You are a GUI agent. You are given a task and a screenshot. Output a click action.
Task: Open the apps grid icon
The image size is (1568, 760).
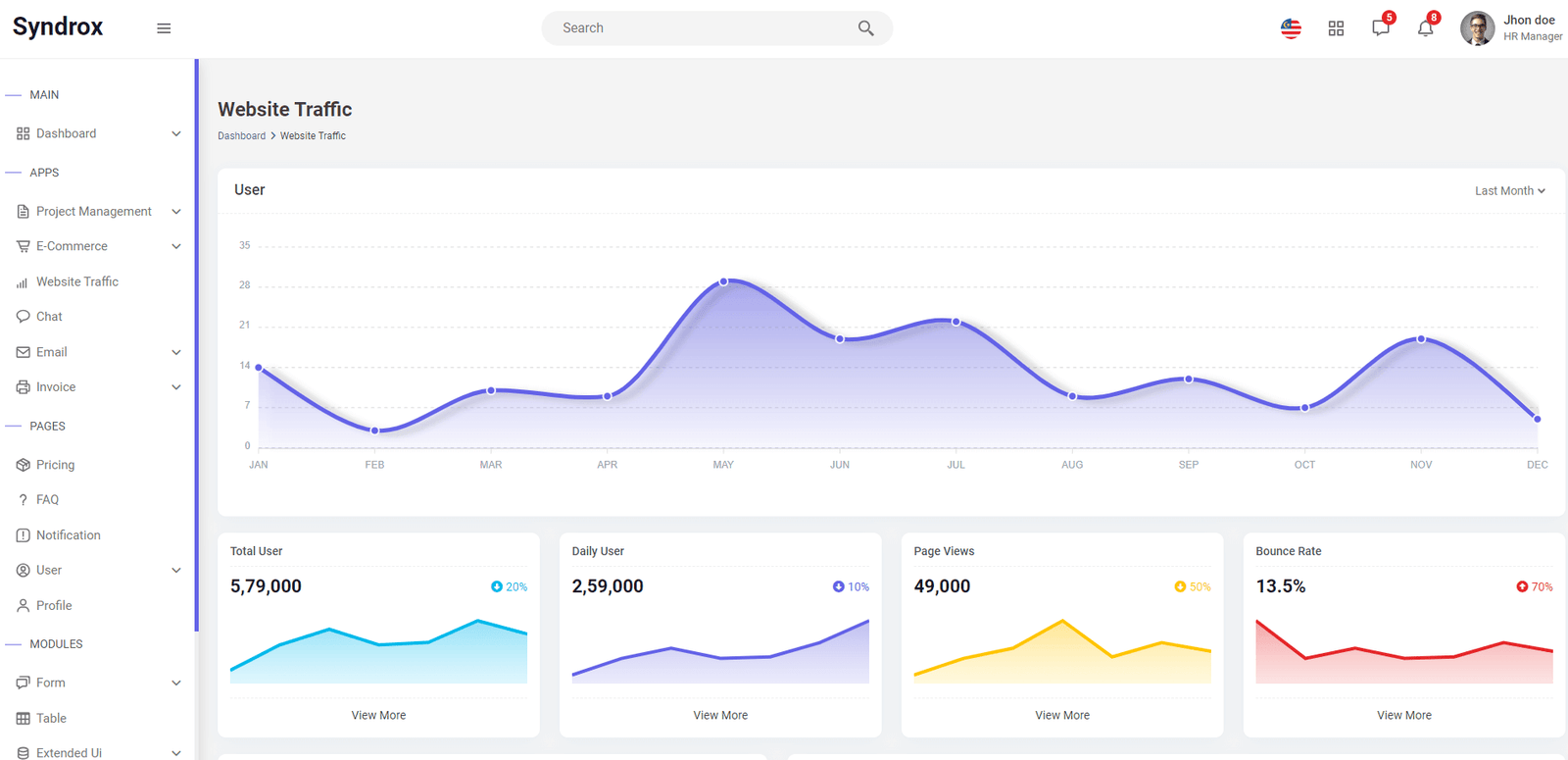(x=1336, y=28)
